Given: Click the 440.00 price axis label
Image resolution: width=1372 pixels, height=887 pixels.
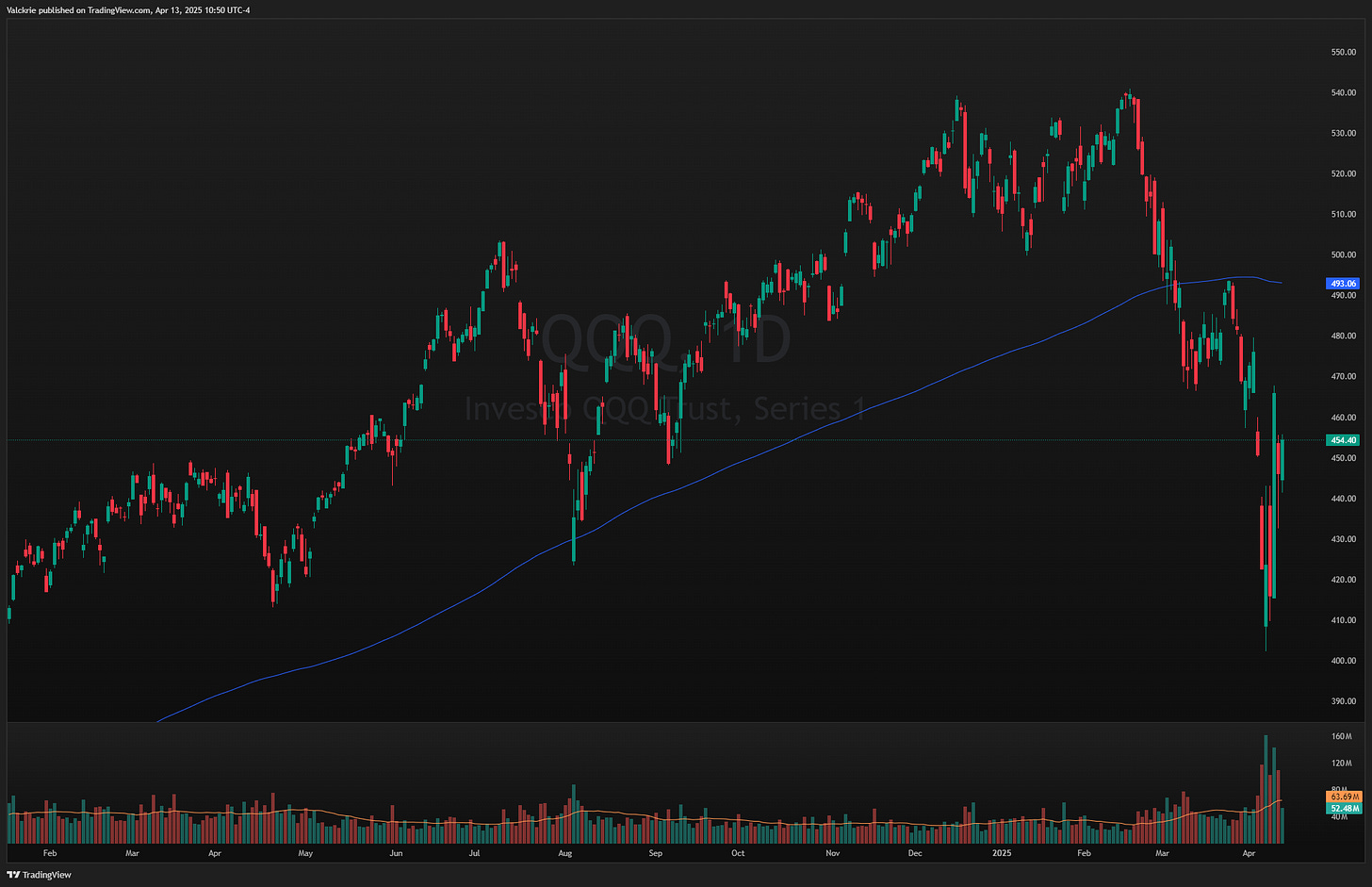Looking at the screenshot, I should point(1344,499).
